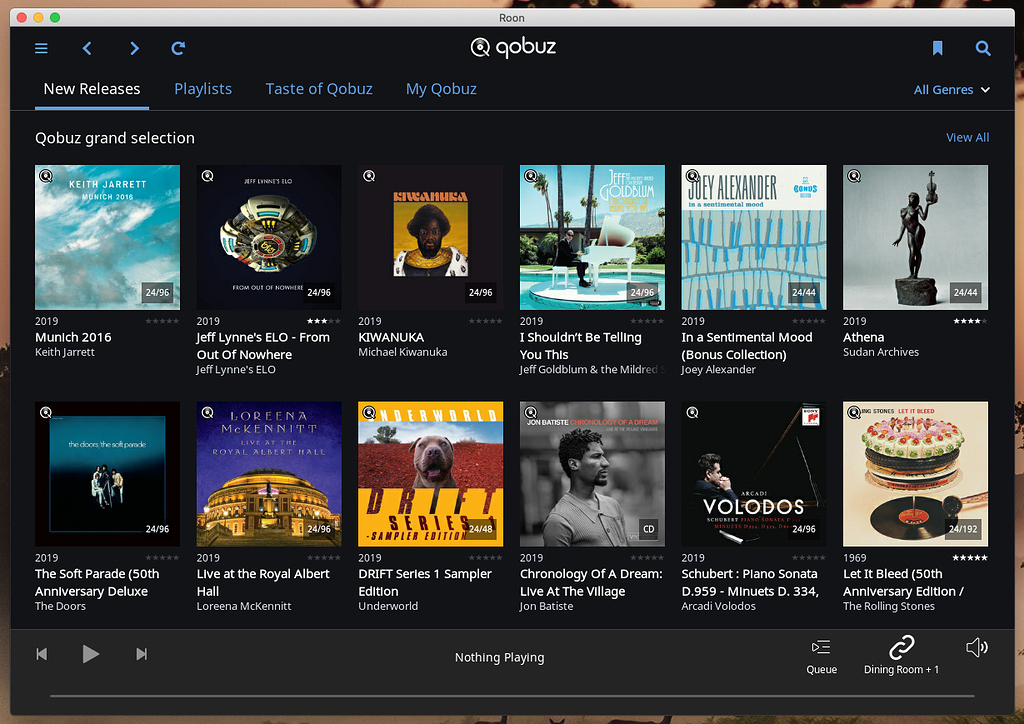Skip to the next track
Image resolution: width=1024 pixels, height=724 pixels.
142,654
